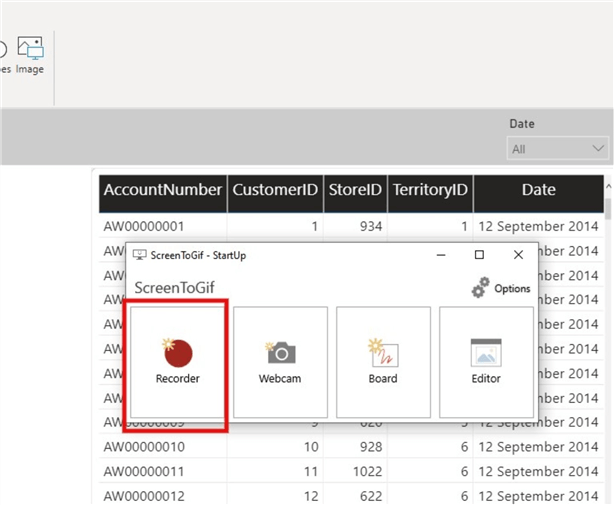Image resolution: width=614 pixels, height=505 pixels.
Task: Click the TerritoryID column header
Action: (x=430, y=190)
